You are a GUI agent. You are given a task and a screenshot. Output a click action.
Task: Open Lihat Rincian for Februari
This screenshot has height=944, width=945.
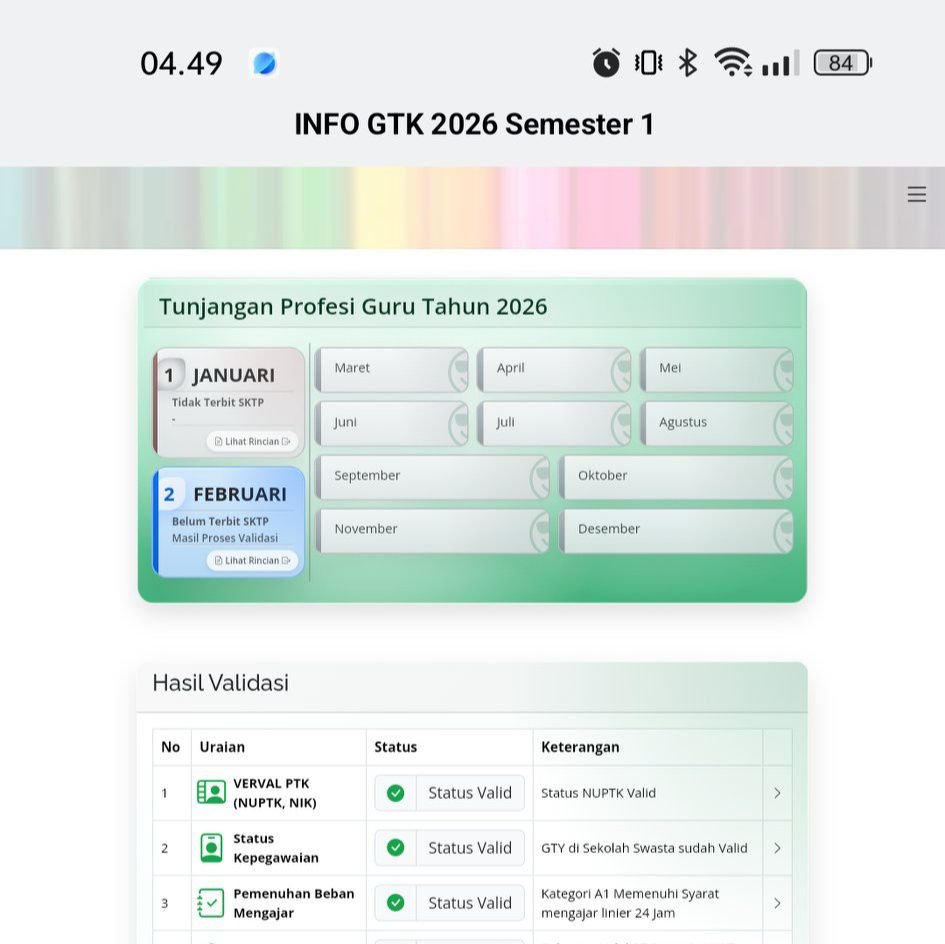(253, 560)
